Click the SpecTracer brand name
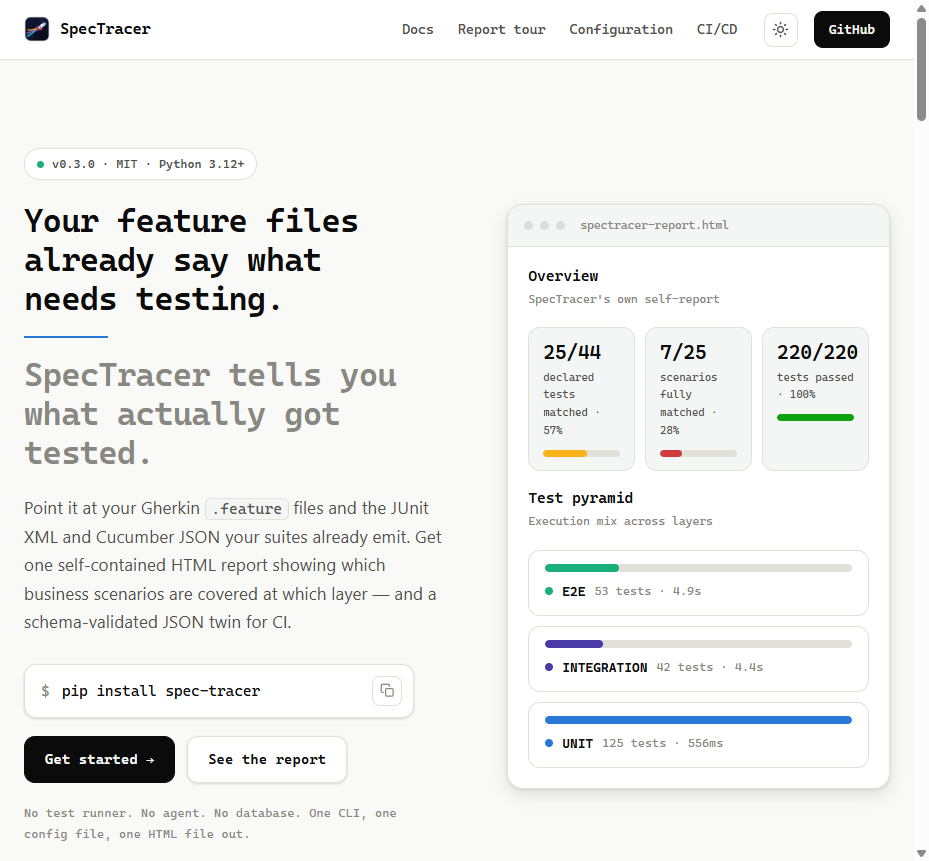Screen dimensions: 929x861 coord(105,29)
